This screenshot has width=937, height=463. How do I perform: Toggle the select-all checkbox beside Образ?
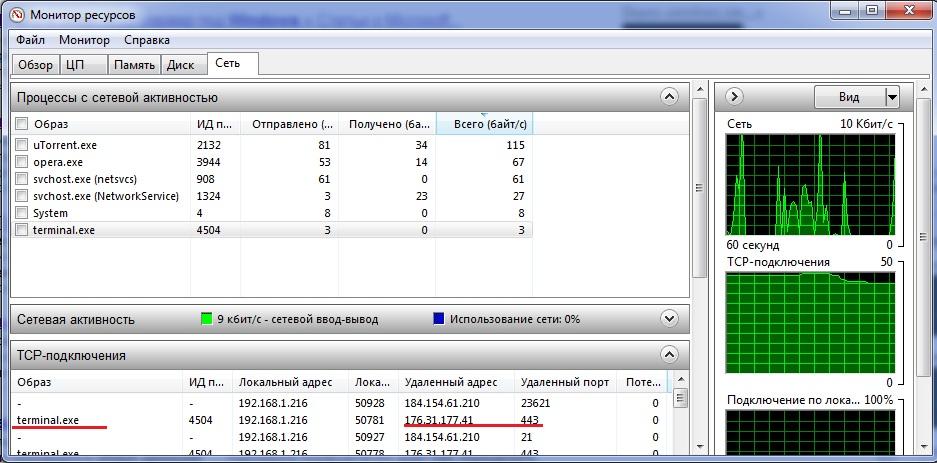point(21,124)
